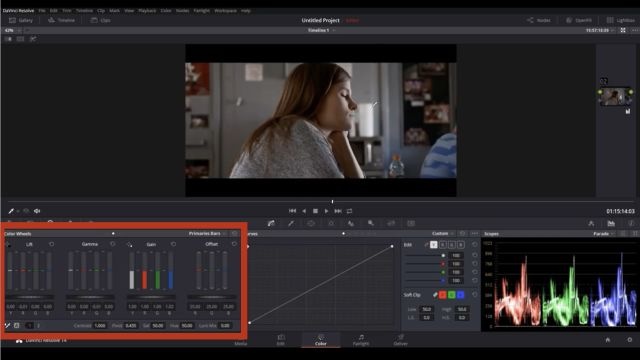
Task: Open the Stereoscopic 3D palette
Action: coord(411,223)
